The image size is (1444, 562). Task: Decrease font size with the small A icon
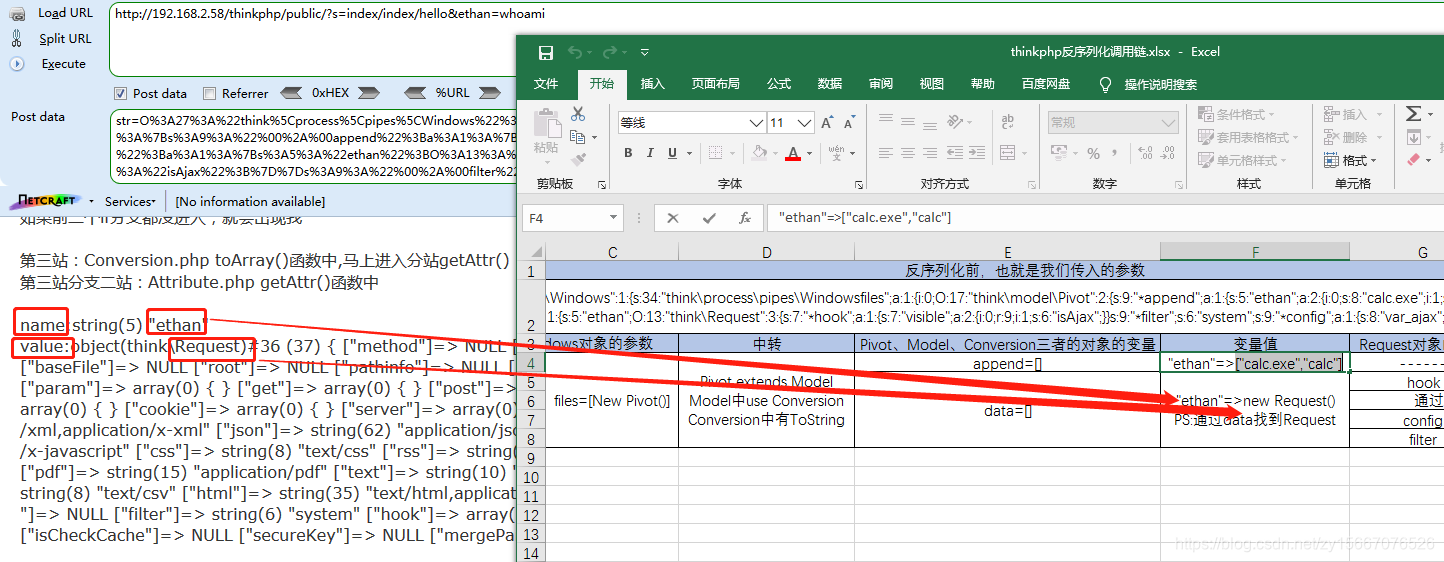coord(848,123)
